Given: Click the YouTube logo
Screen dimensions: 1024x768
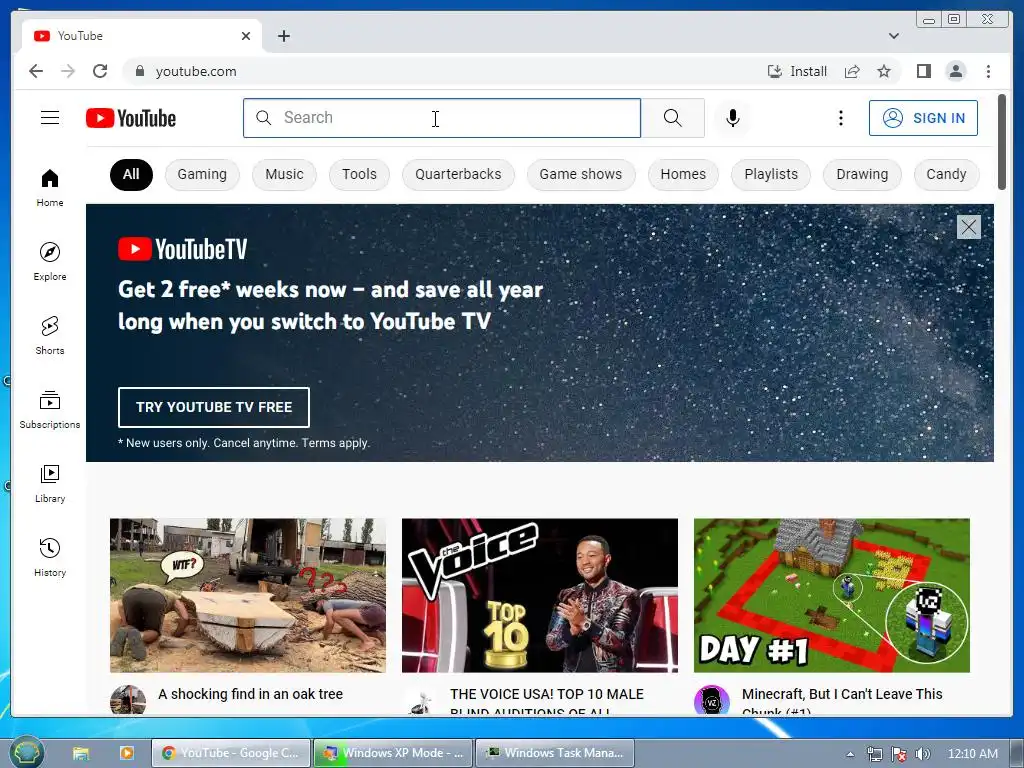Looking at the screenshot, I should (131, 118).
